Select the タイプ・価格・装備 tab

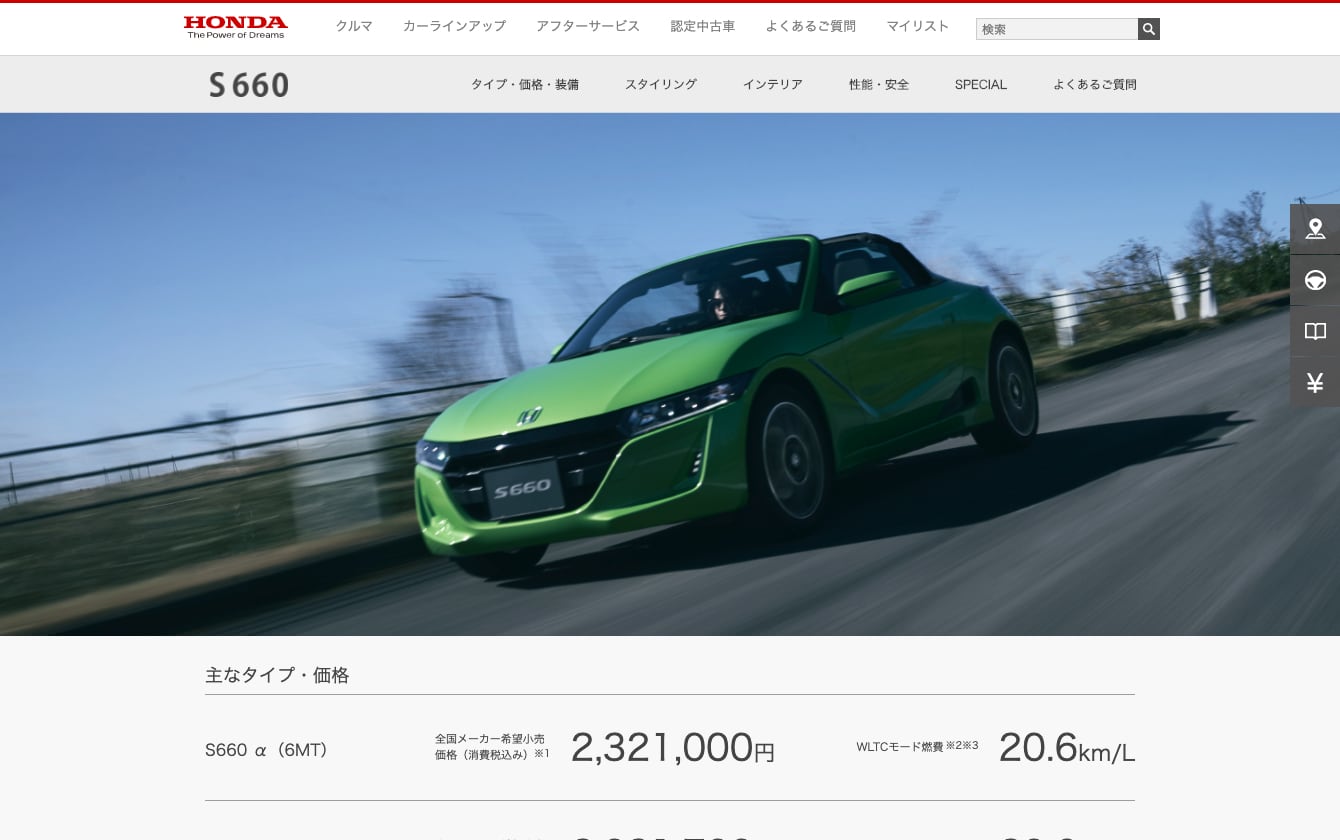tap(525, 85)
